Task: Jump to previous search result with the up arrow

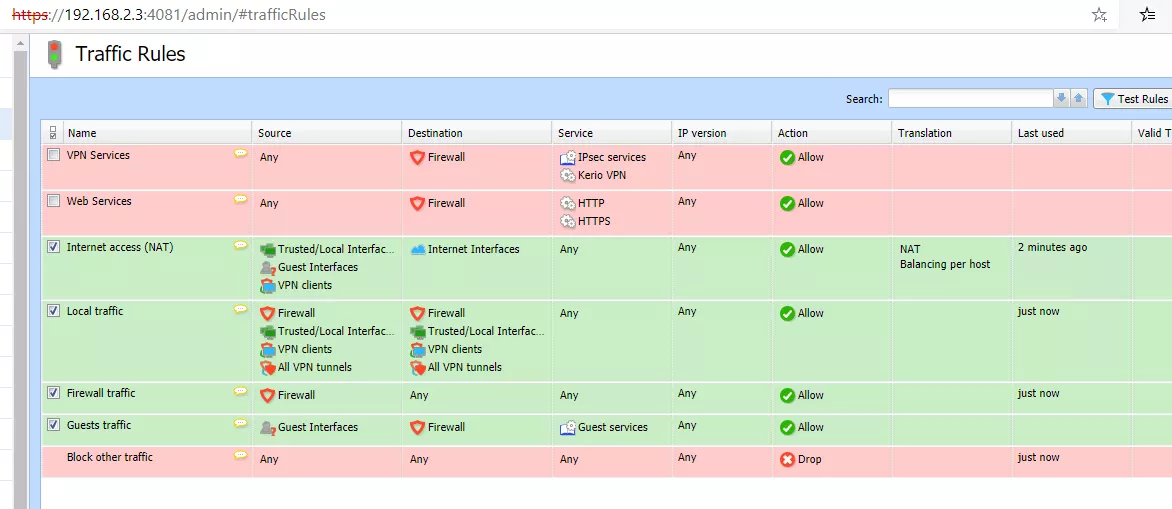Action: [1079, 99]
